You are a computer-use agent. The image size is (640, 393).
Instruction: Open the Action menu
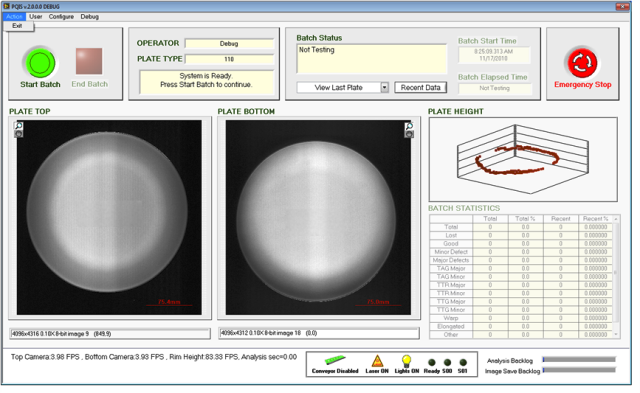(14, 17)
